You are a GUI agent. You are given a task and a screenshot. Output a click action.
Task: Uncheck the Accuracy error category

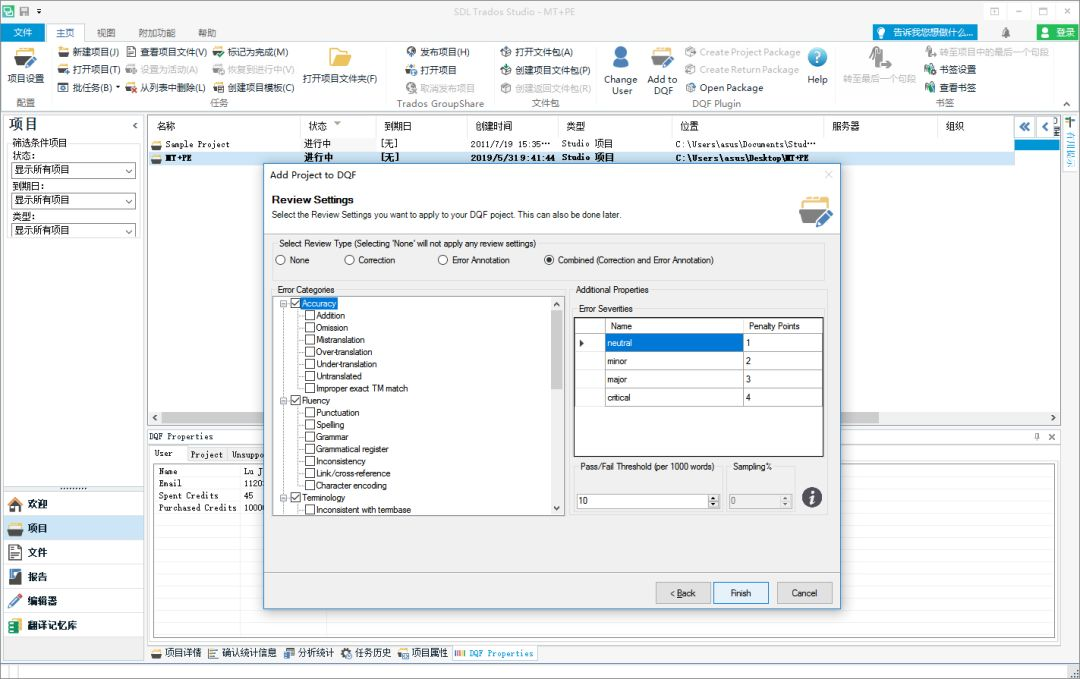(297, 302)
